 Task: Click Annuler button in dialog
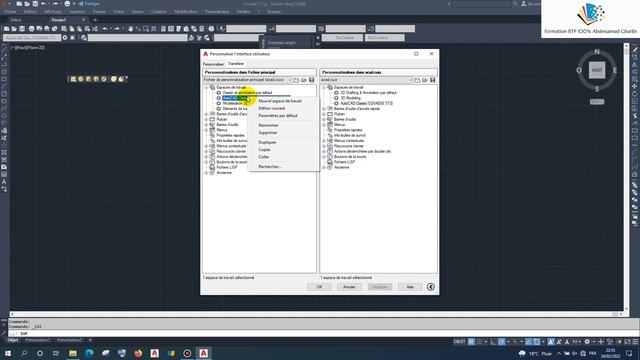point(349,287)
